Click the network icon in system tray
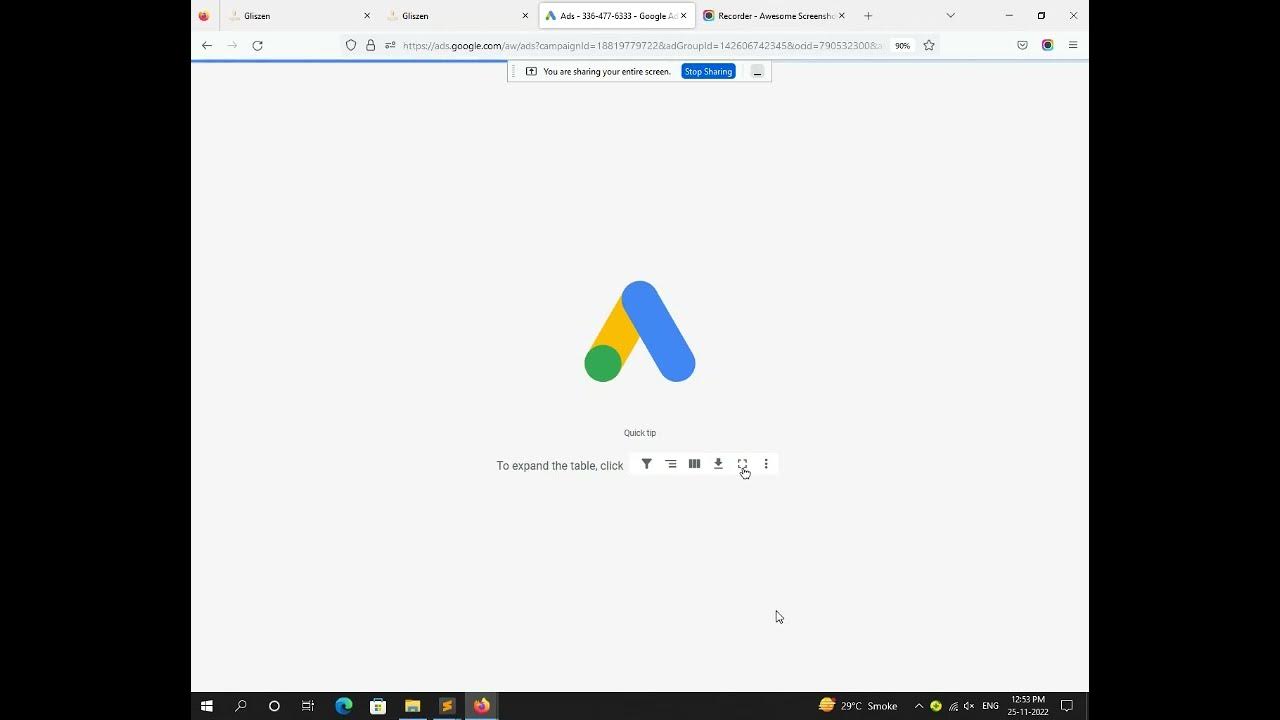 (x=952, y=706)
